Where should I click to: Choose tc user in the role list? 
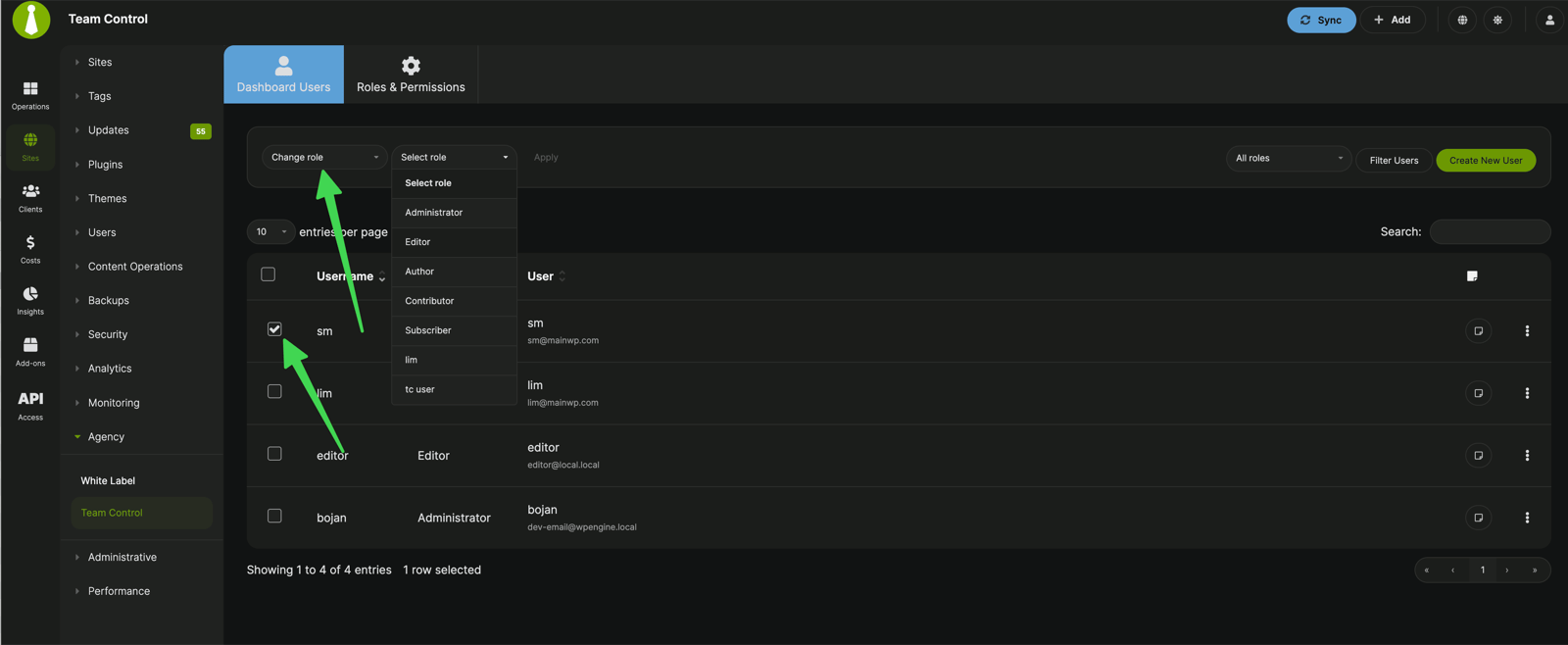tap(454, 389)
